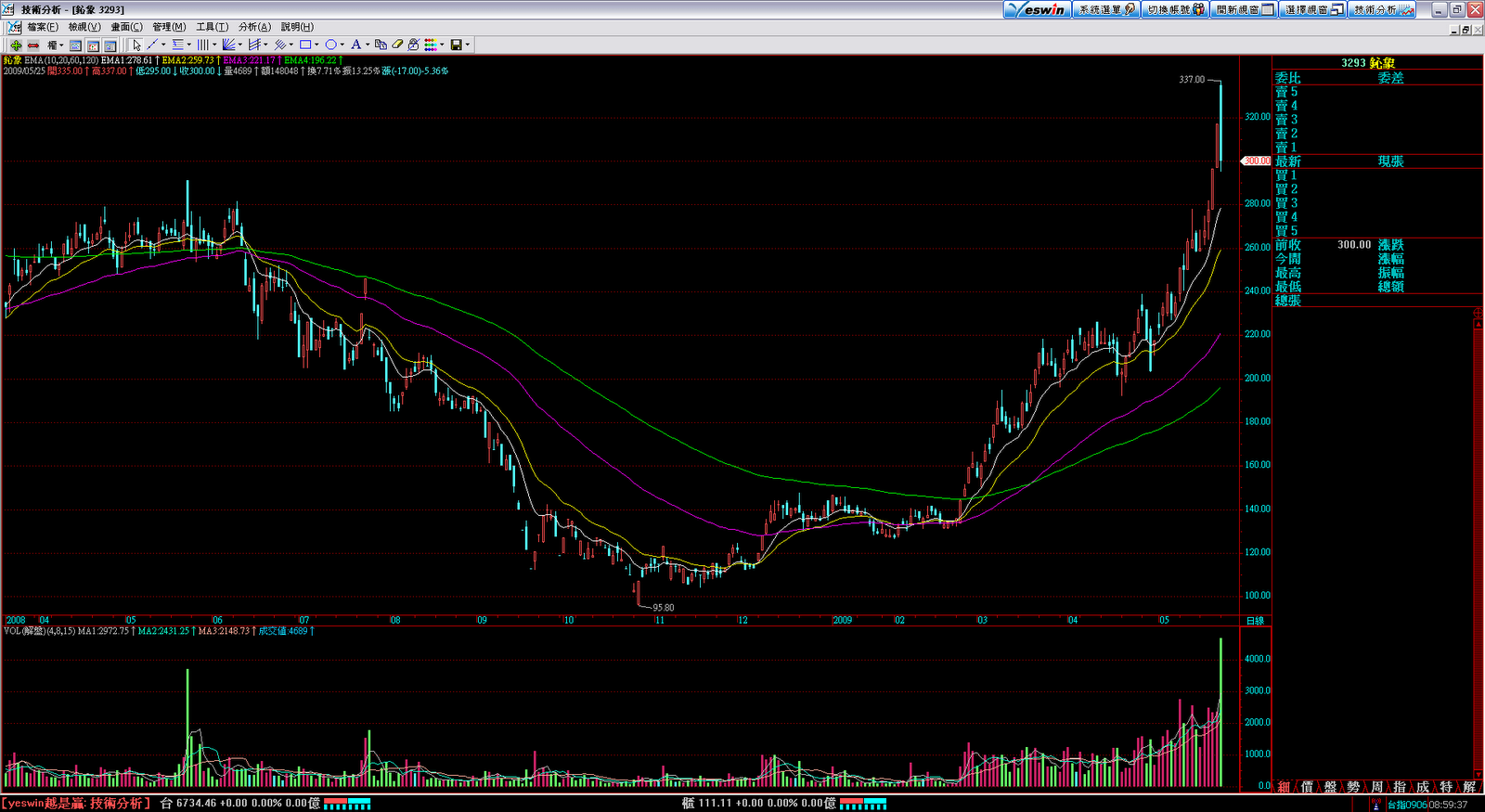The image size is (1485, 812).
Task: Open the 管理(M) menu
Action: click(169, 27)
